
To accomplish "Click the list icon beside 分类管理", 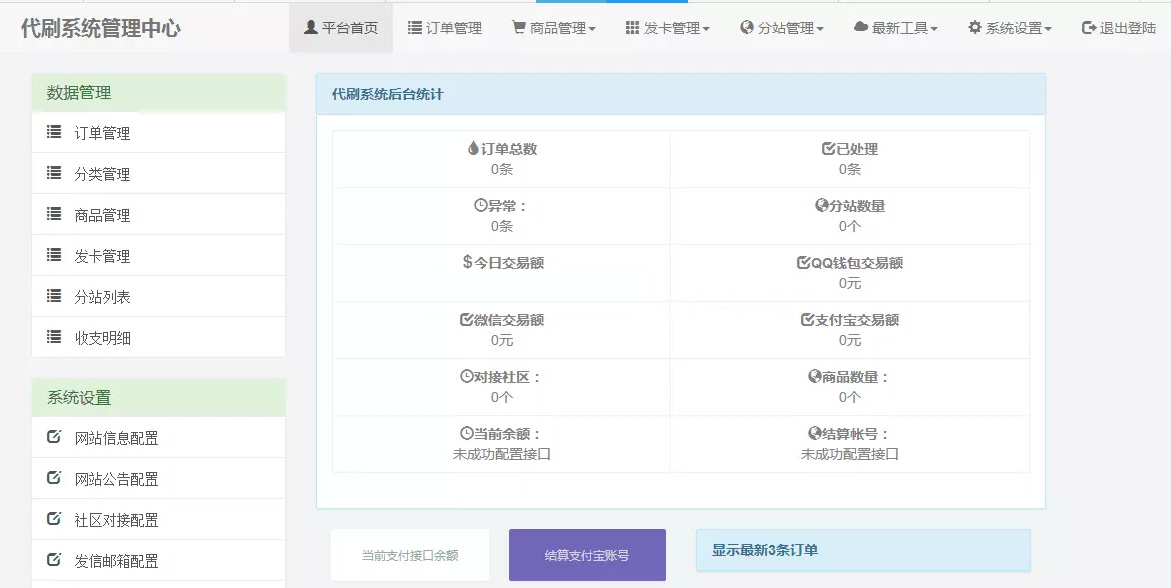I will coord(54,173).
